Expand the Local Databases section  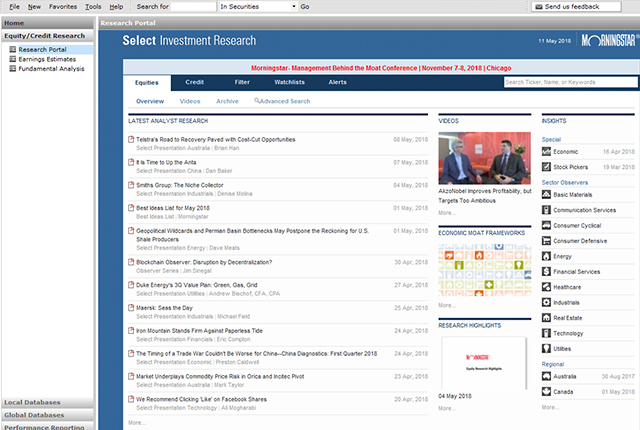[48, 402]
